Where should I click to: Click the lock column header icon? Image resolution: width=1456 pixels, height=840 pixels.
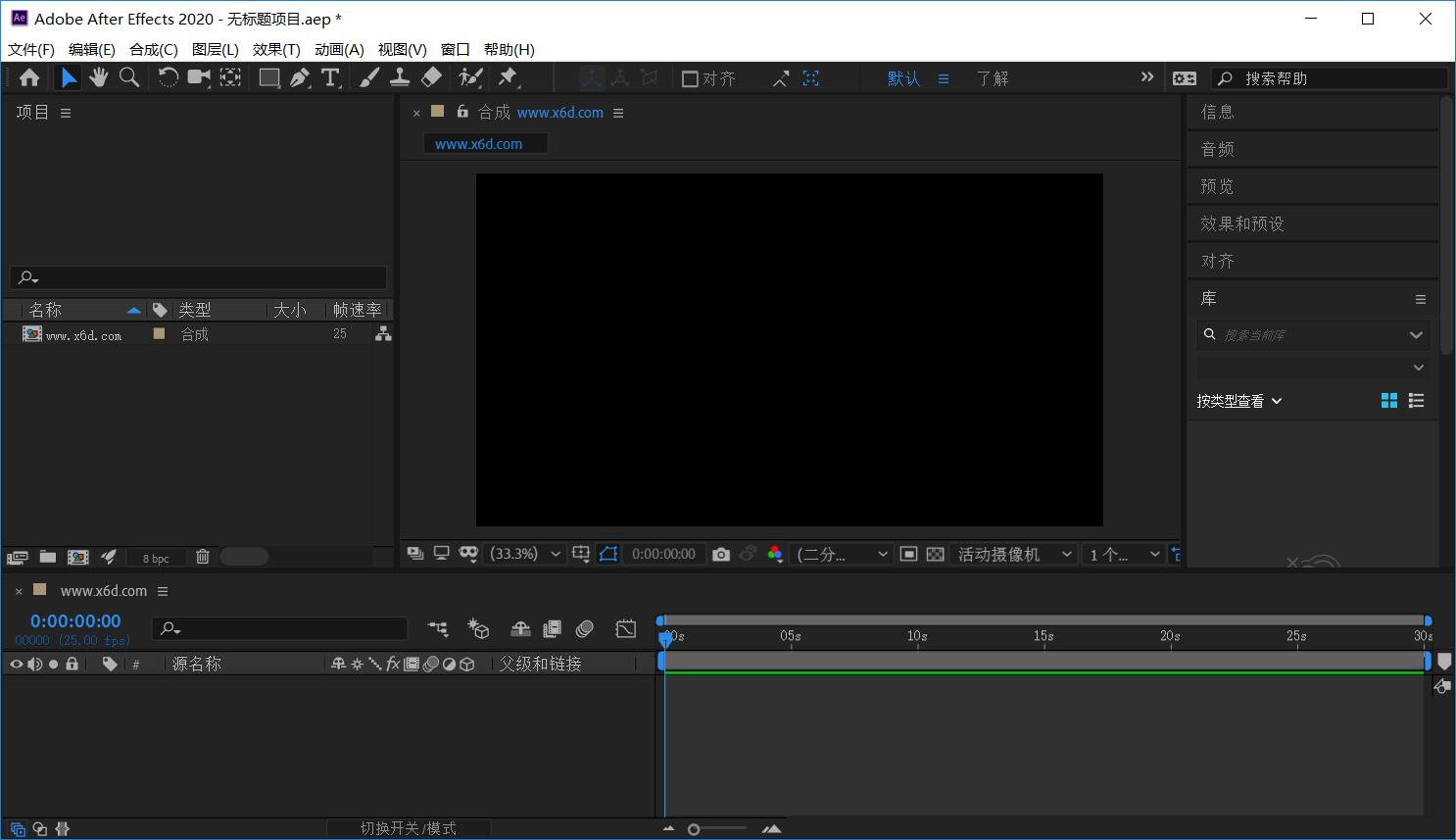pyautogui.click(x=72, y=664)
